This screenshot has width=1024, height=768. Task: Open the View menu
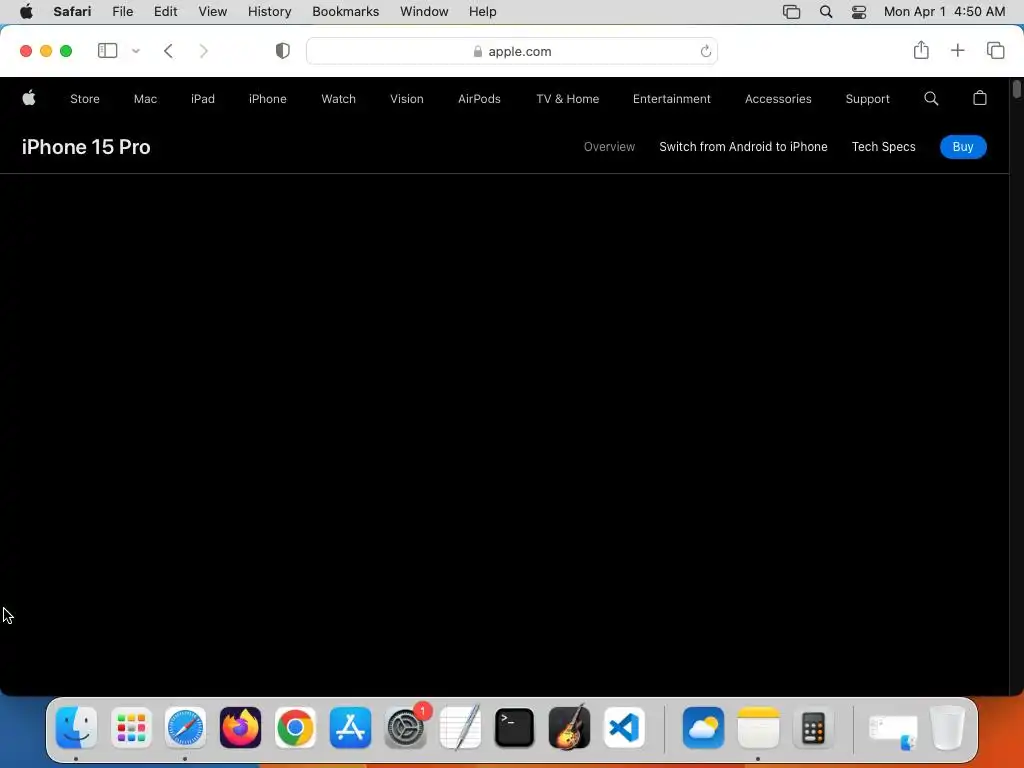pyautogui.click(x=212, y=11)
